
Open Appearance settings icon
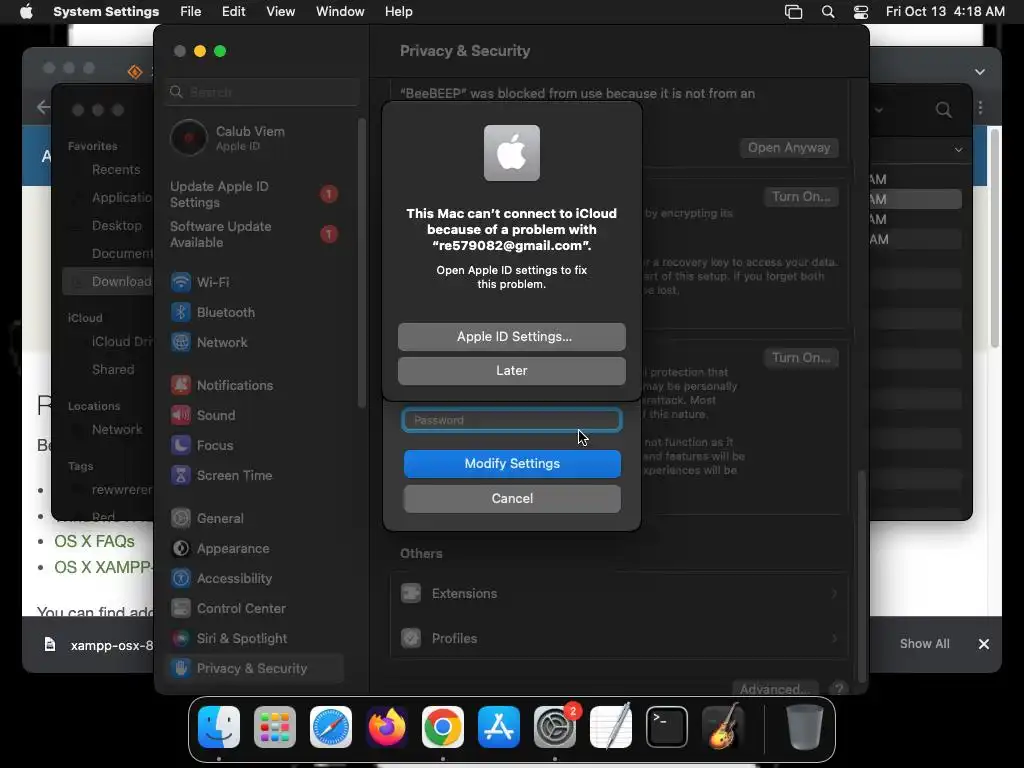click(x=181, y=549)
